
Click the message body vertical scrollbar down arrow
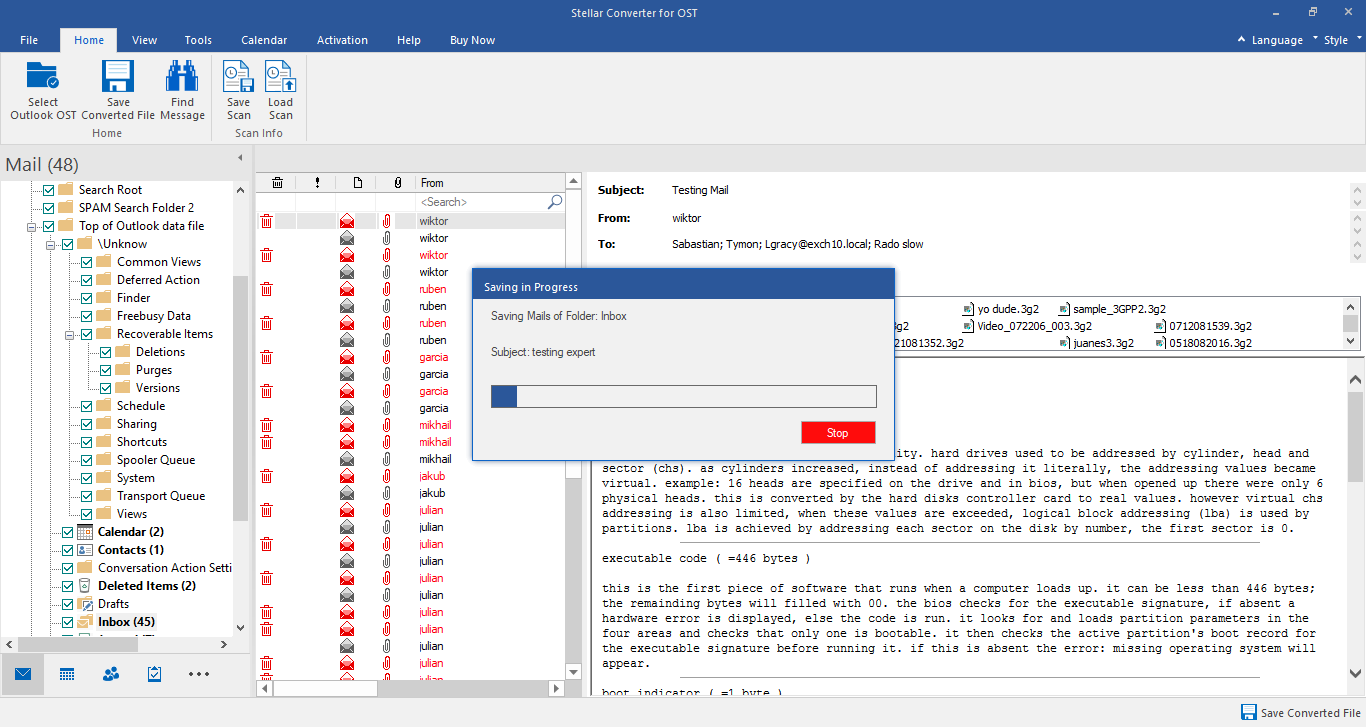click(x=1355, y=674)
